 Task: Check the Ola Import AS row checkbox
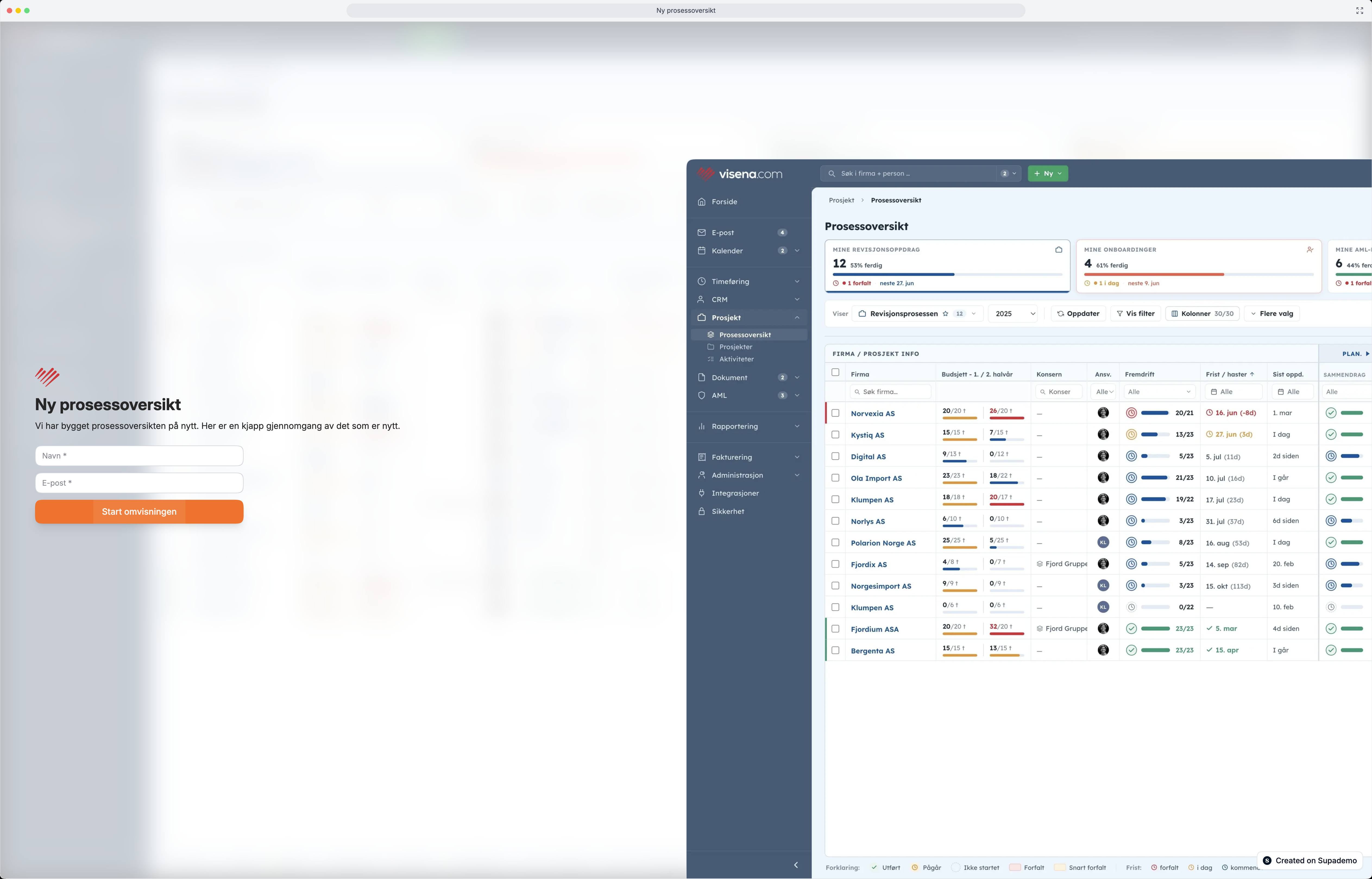(835, 478)
